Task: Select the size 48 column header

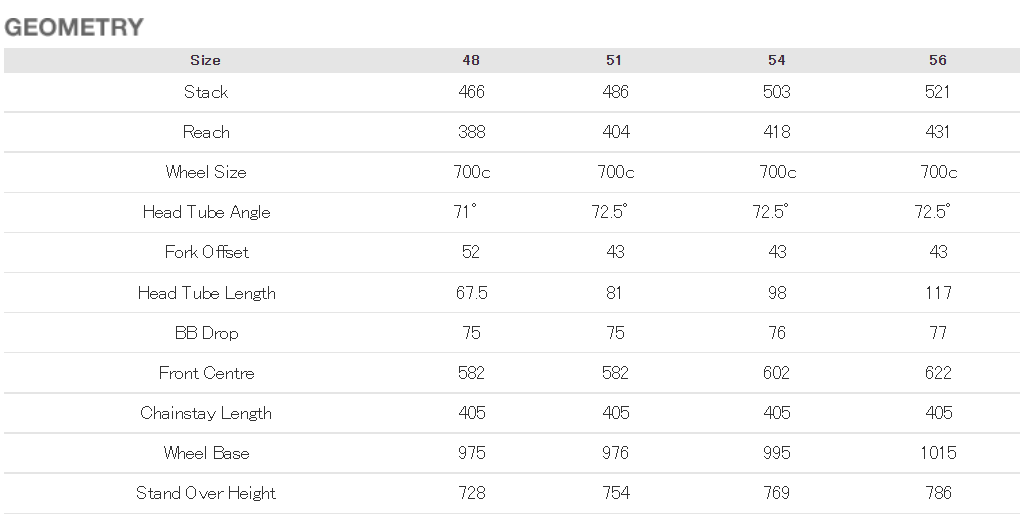Action: [x=471, y=60]
